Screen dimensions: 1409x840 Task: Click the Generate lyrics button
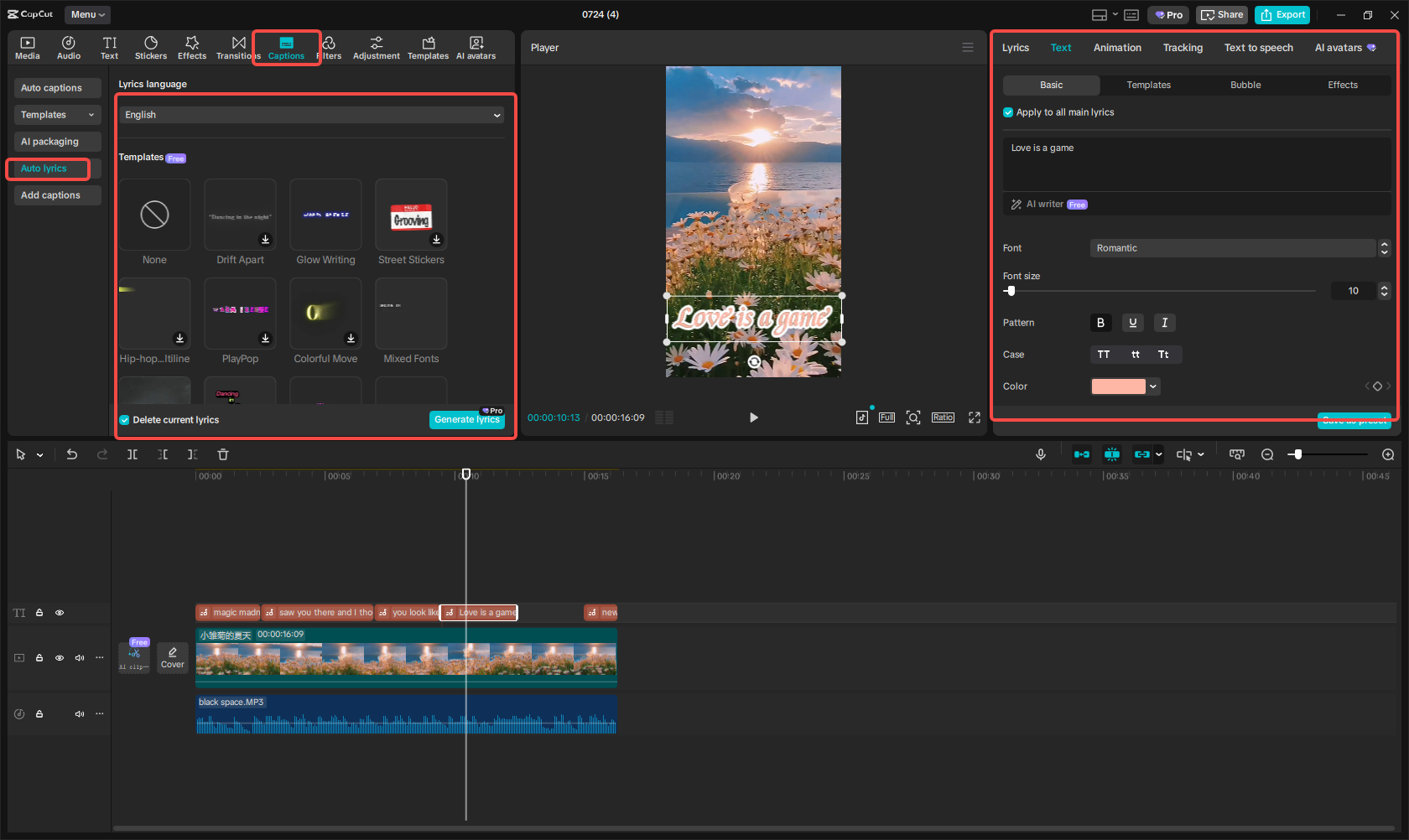pyautogui.click(x=467, y=419)
